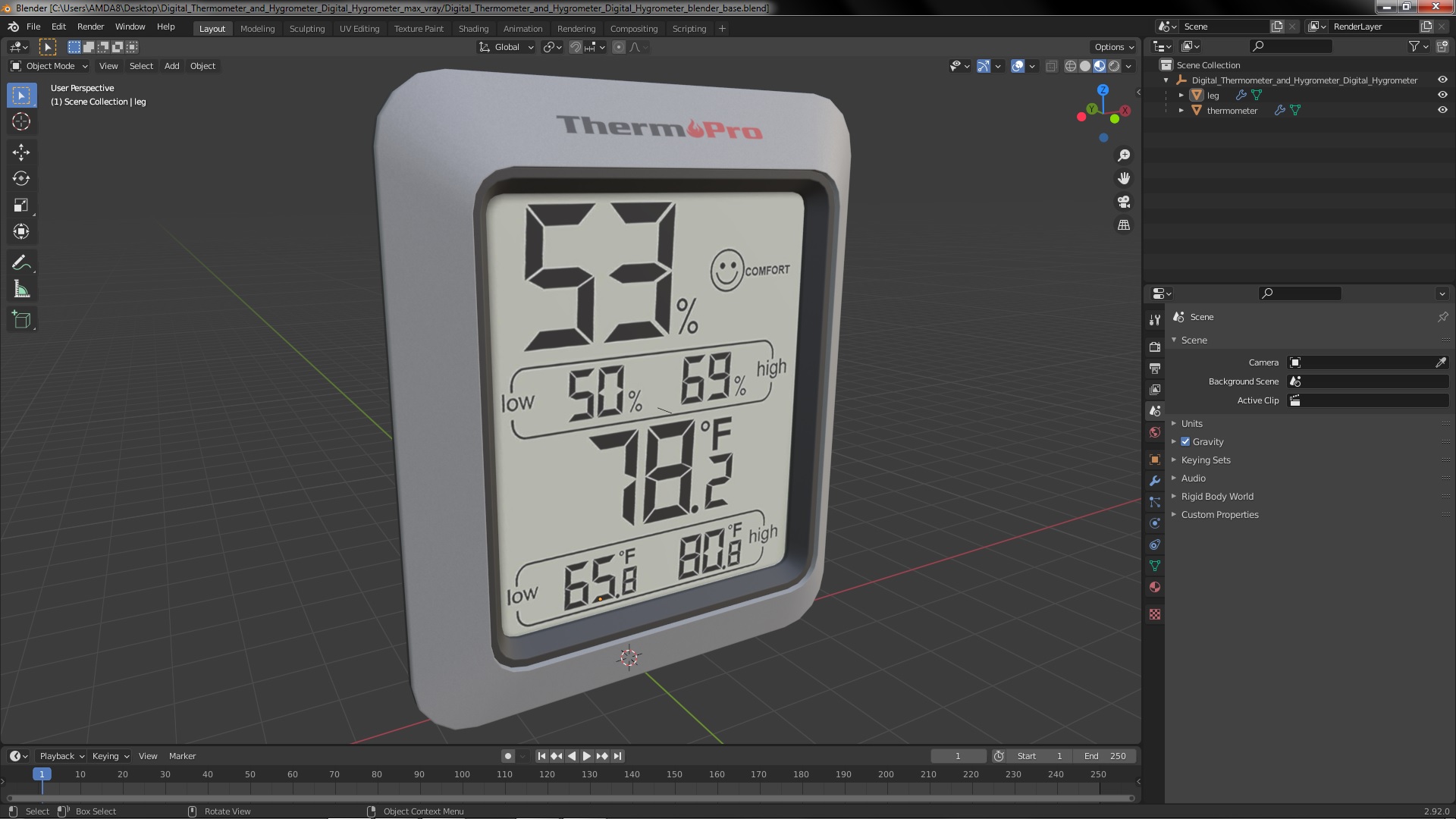Select the Annotate tool
Image resolution: width=1456 pixels, height=819 pixels.
click(21, 263)
